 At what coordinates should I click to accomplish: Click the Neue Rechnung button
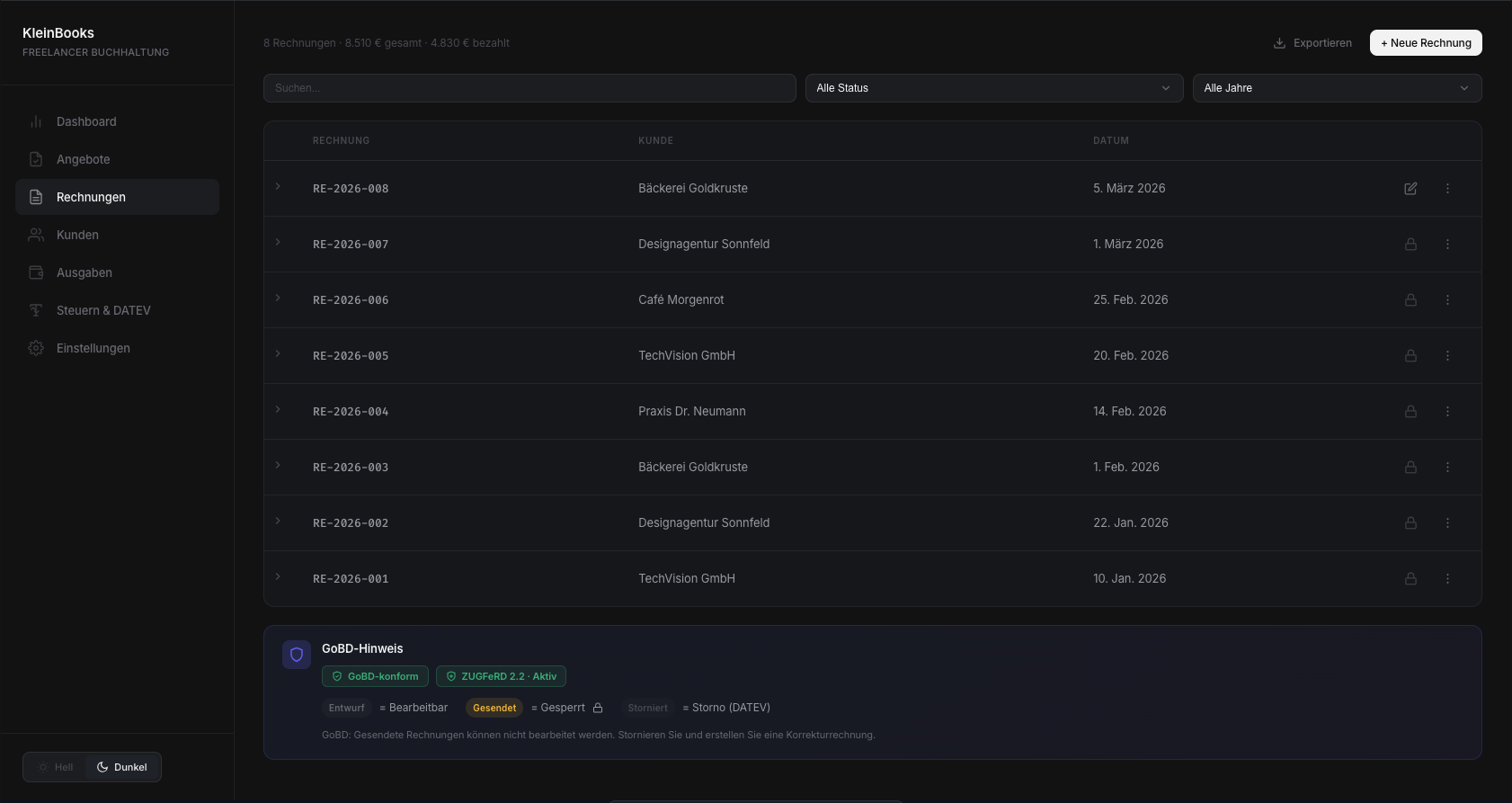[x=1426, y=43]
